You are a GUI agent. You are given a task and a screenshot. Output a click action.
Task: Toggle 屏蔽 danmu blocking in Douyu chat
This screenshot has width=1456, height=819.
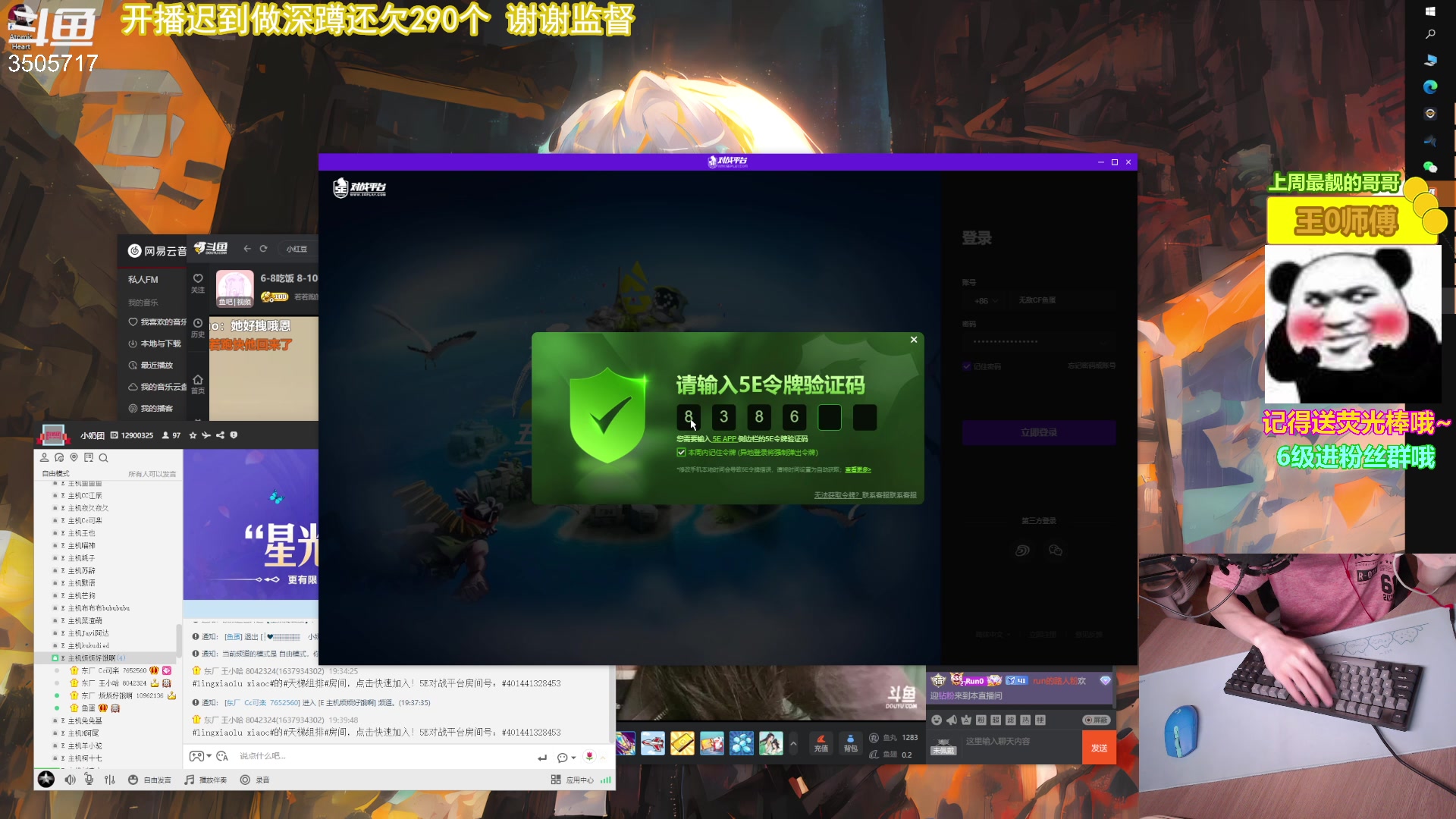(x=1097, y=720)
